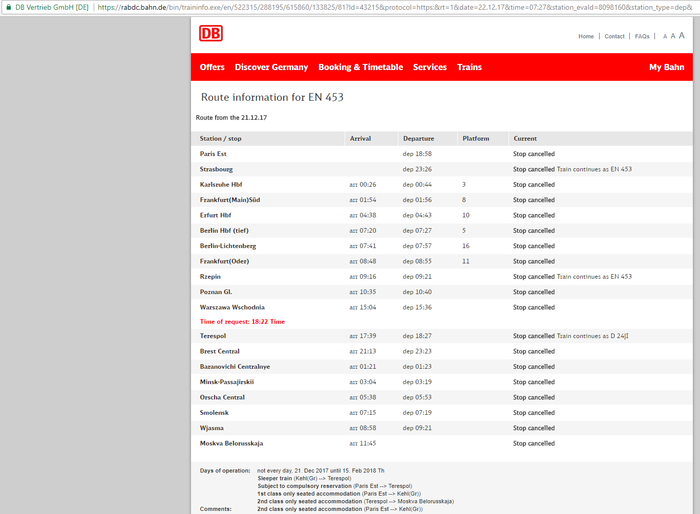700x514 pixels.
Task: Open the Trains menu
Action: coord(469,67)
